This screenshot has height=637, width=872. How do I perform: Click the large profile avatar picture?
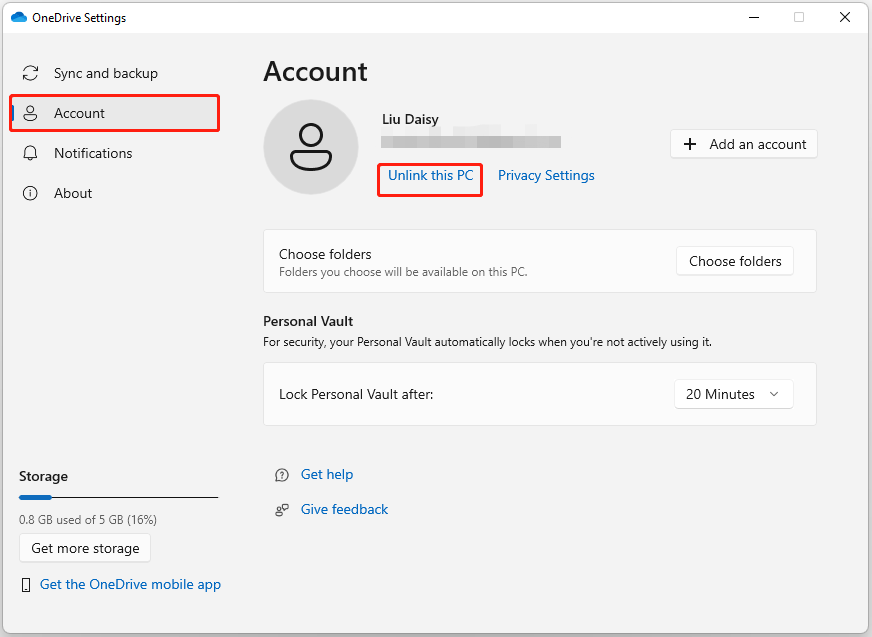(x=310, y=147)
